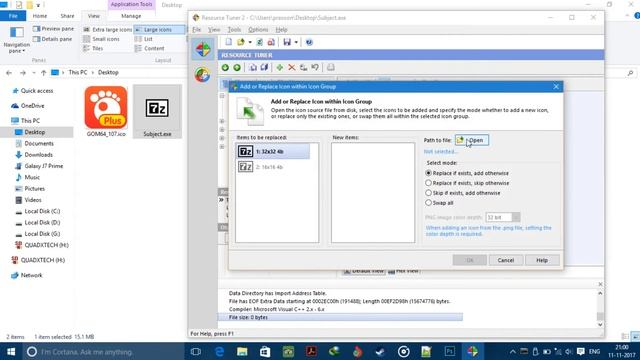The height and width of the screenshot is (360, 640).
Task: Open Local Disk (C:) in navigation pane
Action: pos(42,211)
